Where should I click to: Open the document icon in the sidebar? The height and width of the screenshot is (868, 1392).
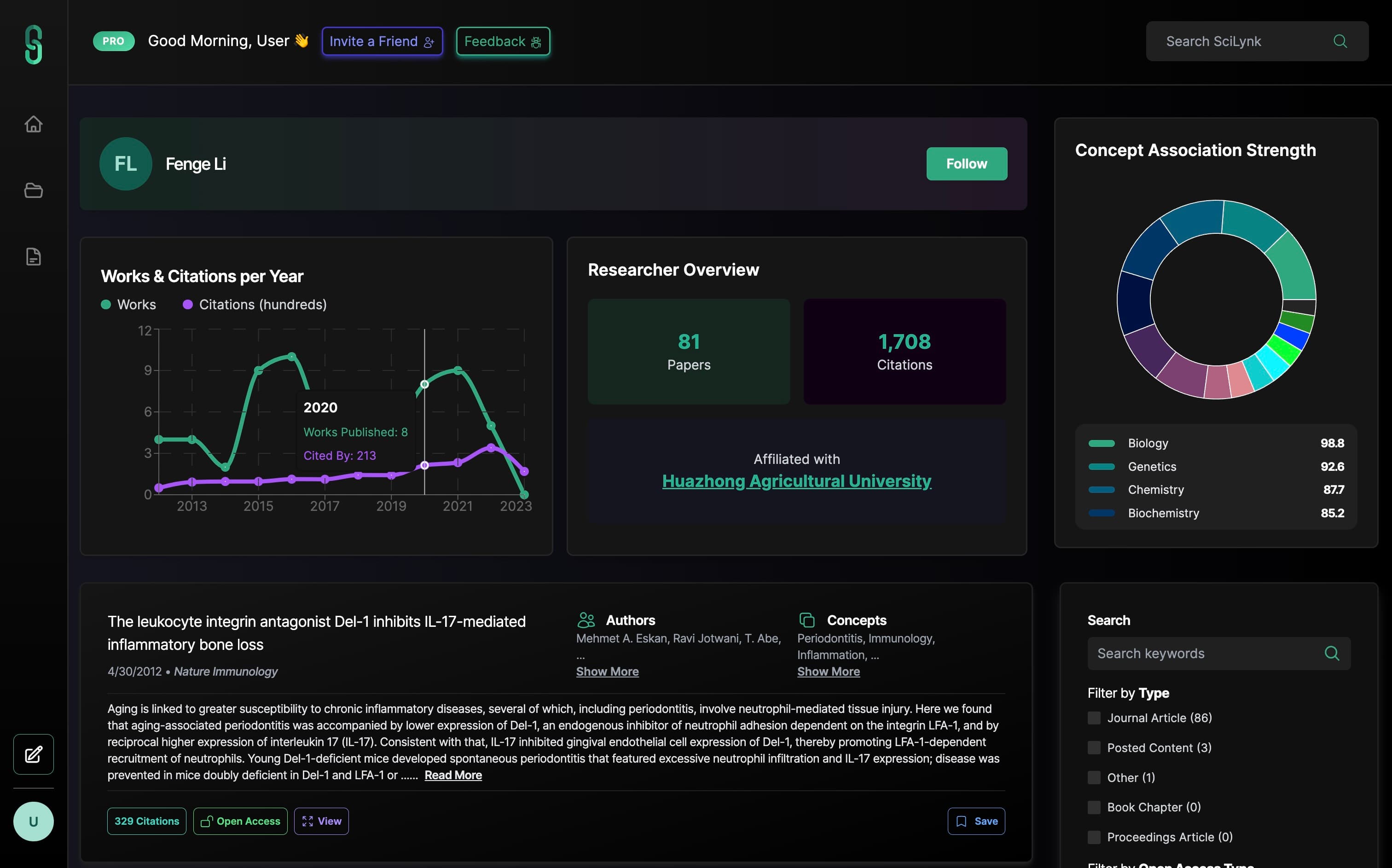coord(33,257)
